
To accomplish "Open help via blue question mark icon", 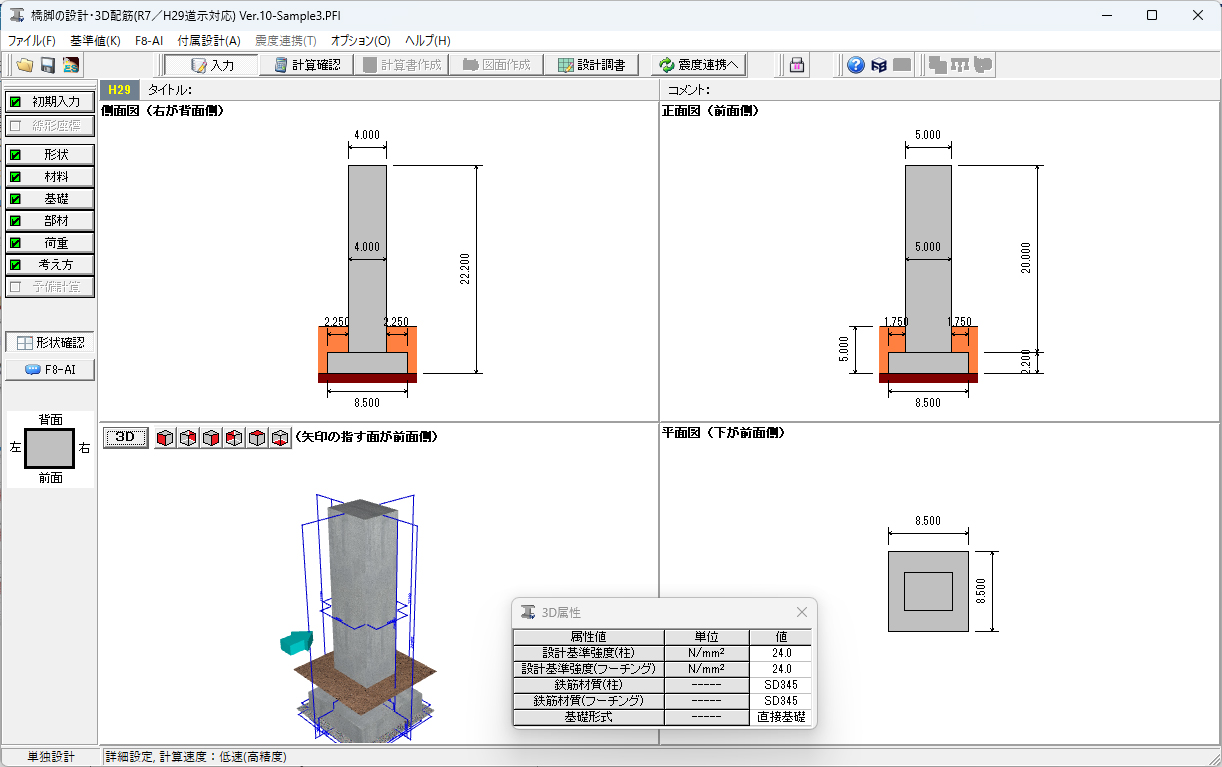I will pos(855,65).
